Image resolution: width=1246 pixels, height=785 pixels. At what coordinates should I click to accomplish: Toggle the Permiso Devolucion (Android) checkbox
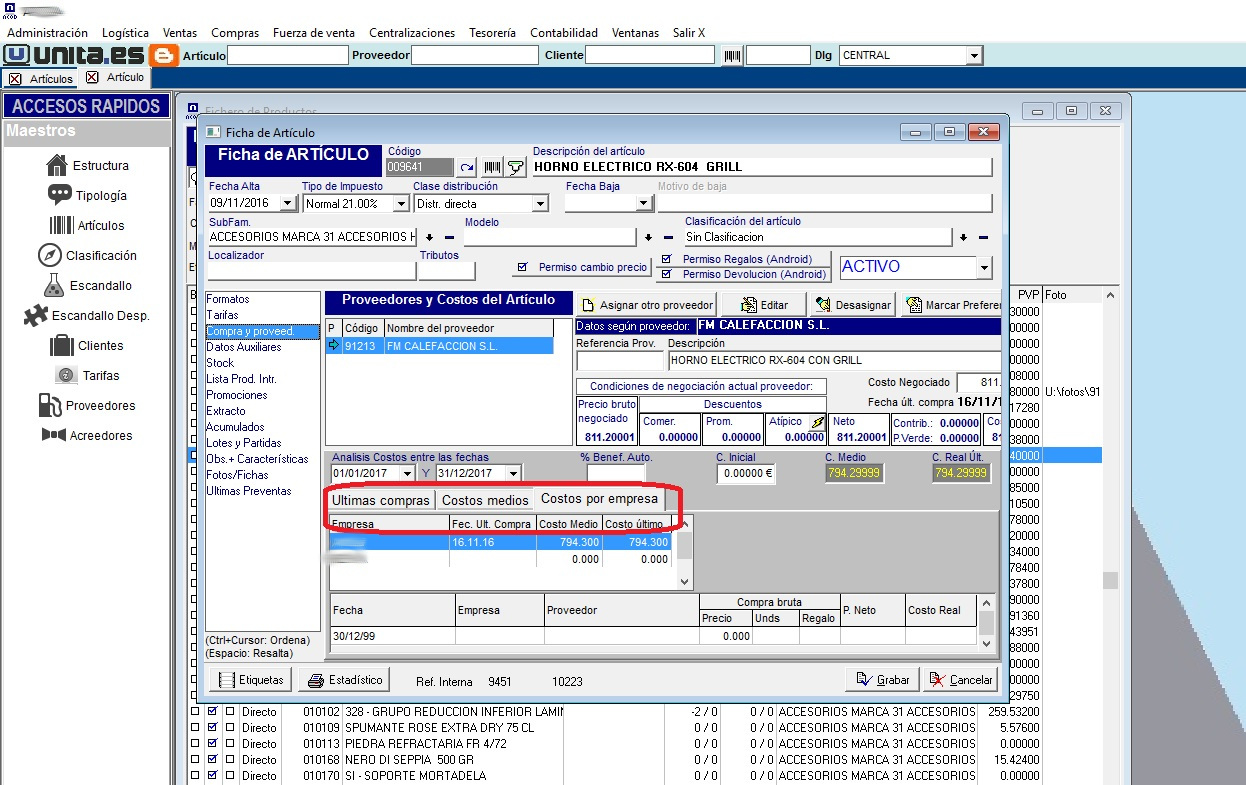666,274
